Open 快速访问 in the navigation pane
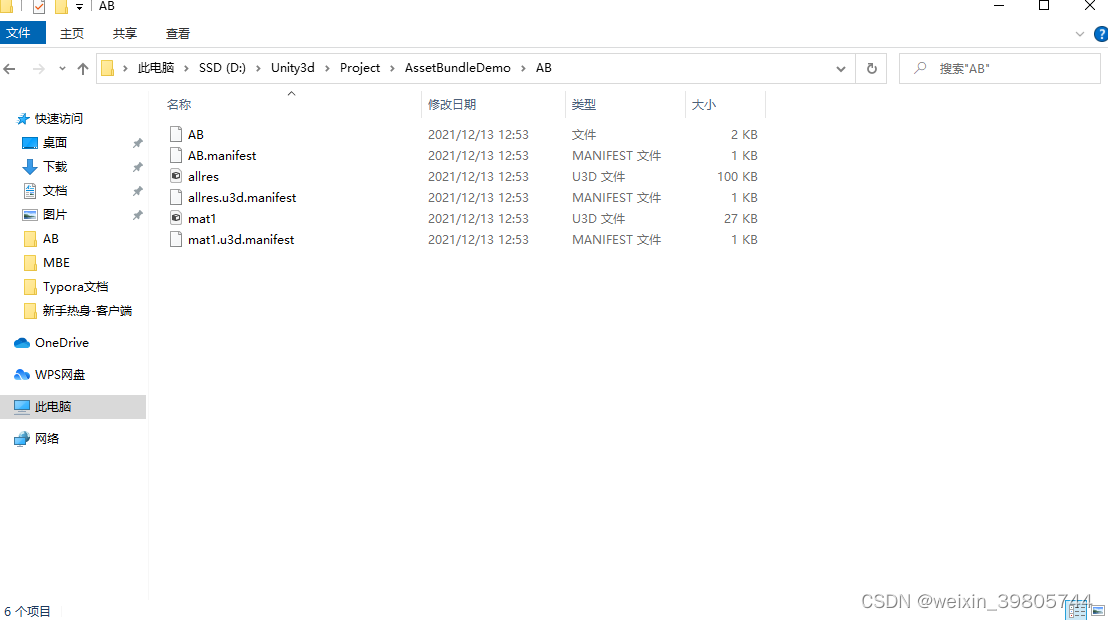The image size is (1108, 620). (x=59, y=119)
